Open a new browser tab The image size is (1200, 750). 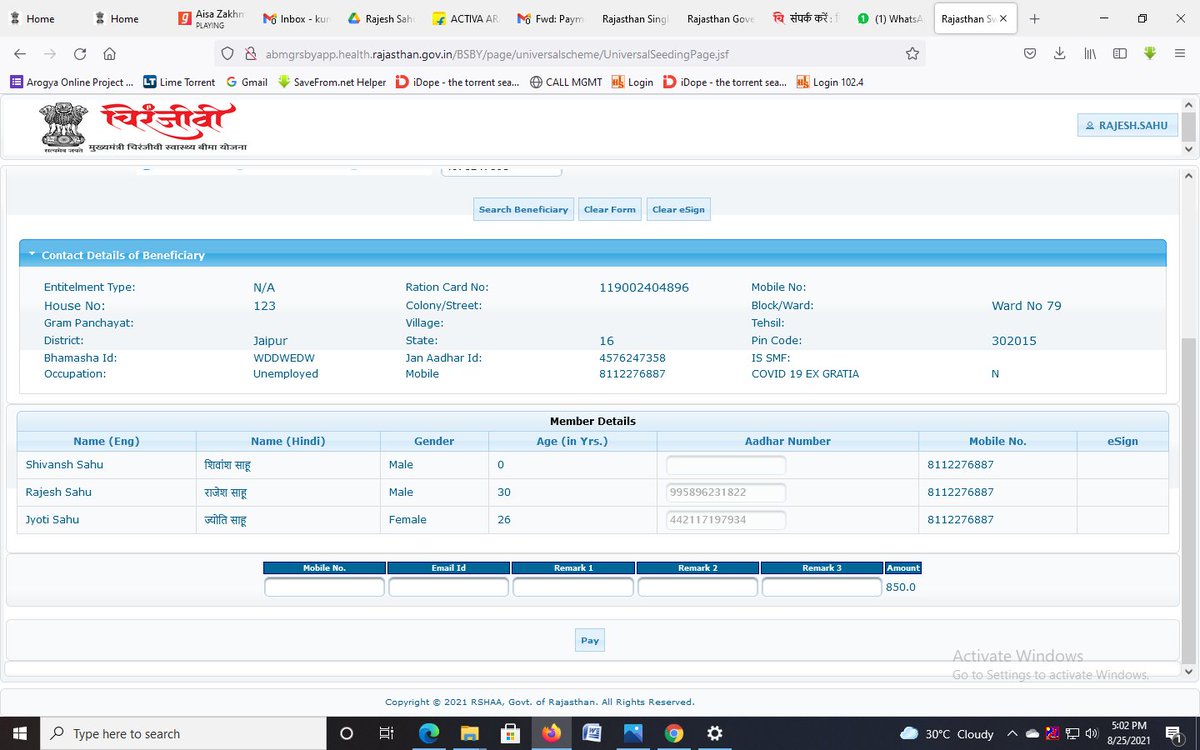pos(1034,18)
